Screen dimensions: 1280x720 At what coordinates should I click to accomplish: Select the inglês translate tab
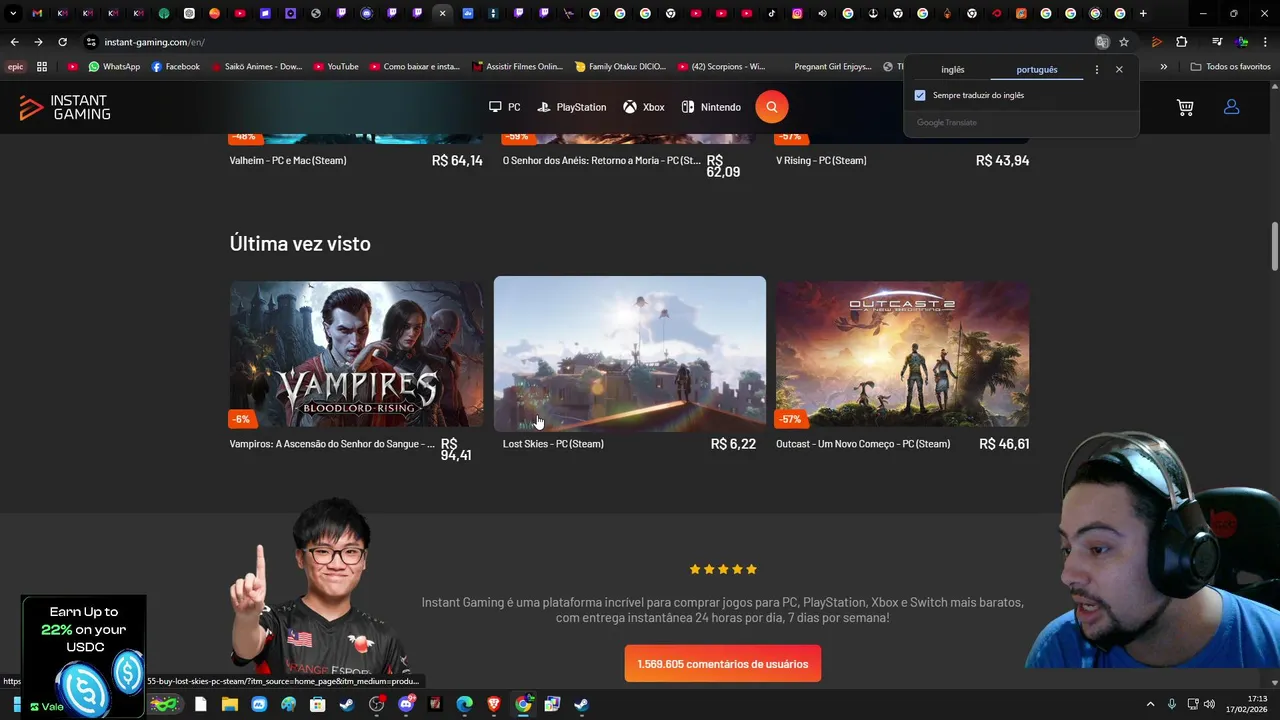[x=952, y=70]
